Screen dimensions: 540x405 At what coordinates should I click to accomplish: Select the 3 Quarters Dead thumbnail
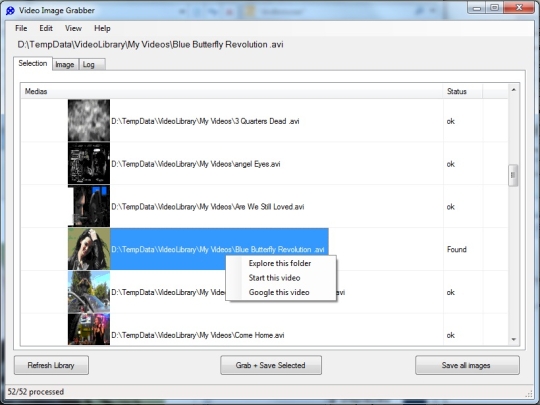(89, 120)
